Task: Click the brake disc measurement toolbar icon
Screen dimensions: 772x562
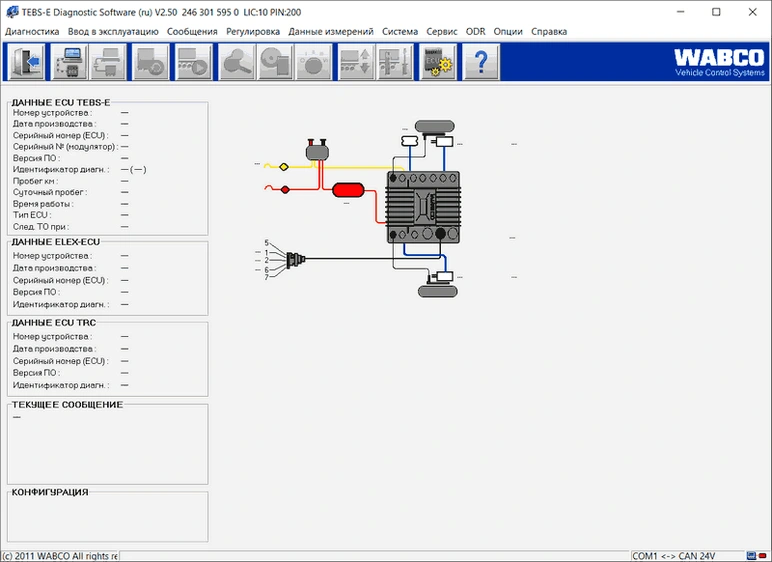Action: point(275,62)
